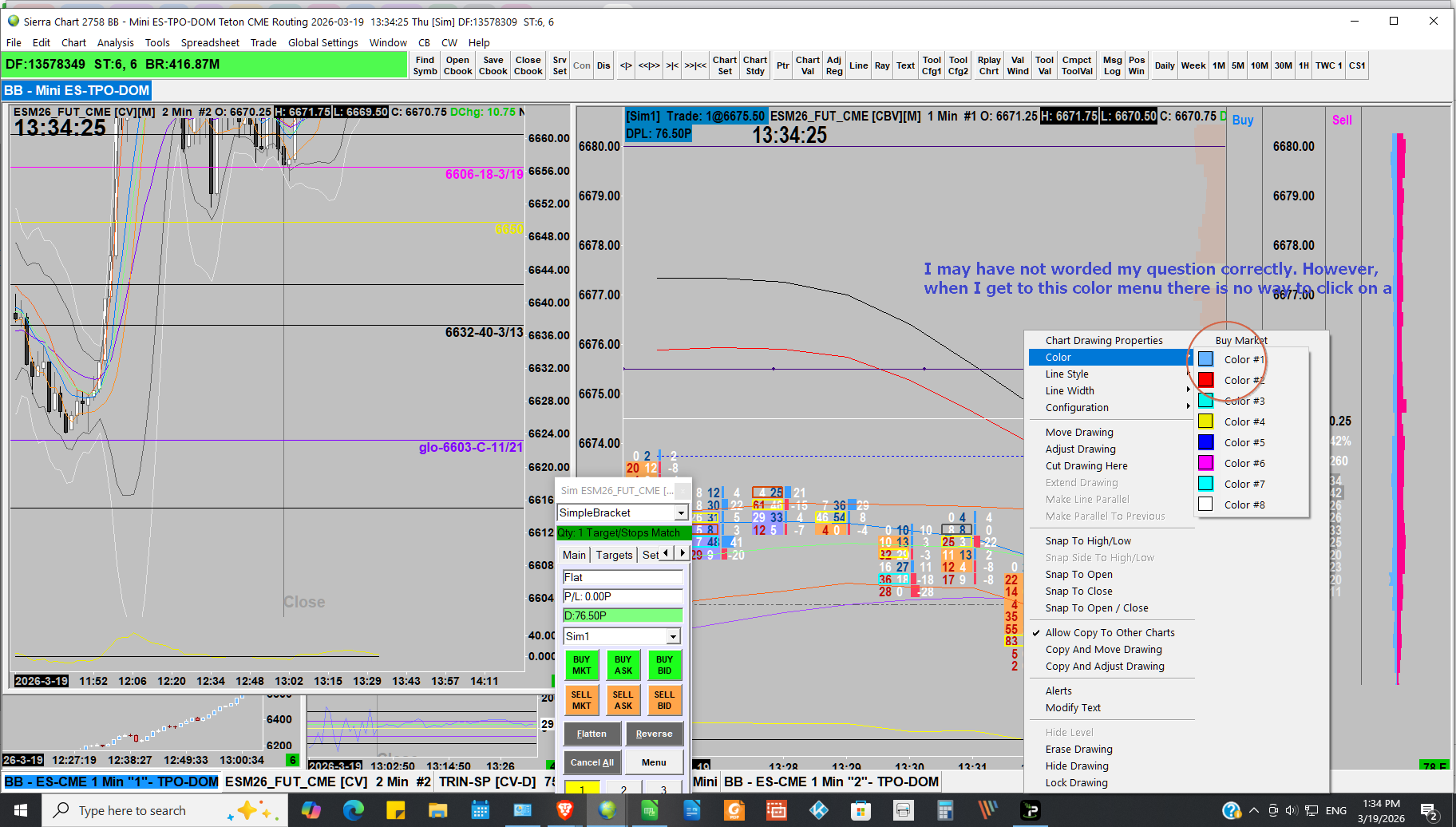Viewport: 1456px width, 827px height.
Task: Click the Find Symbol toolbar button
Action: click(425, 65)
